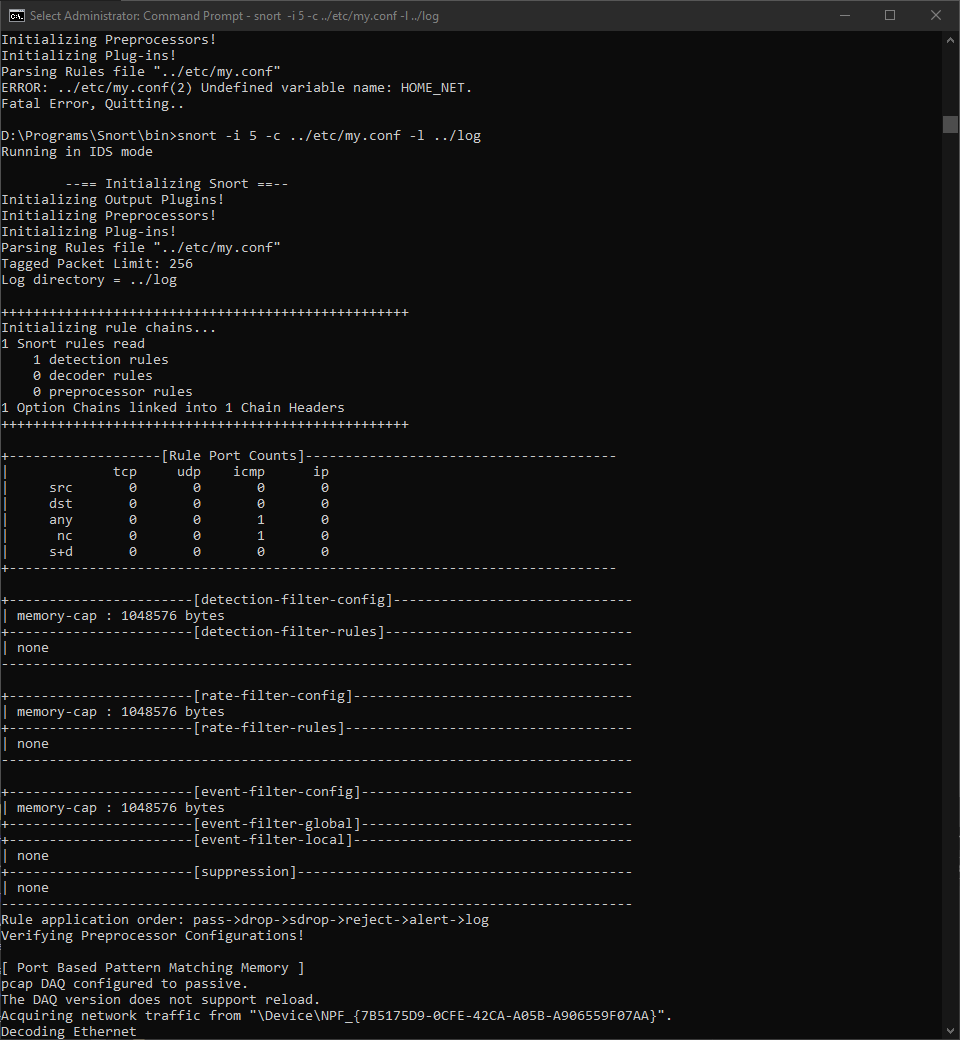Click the 'Fatal Error, Quitting..' line
The width and height of the screenshot is (960, 1040).
(x=93, y=103)
